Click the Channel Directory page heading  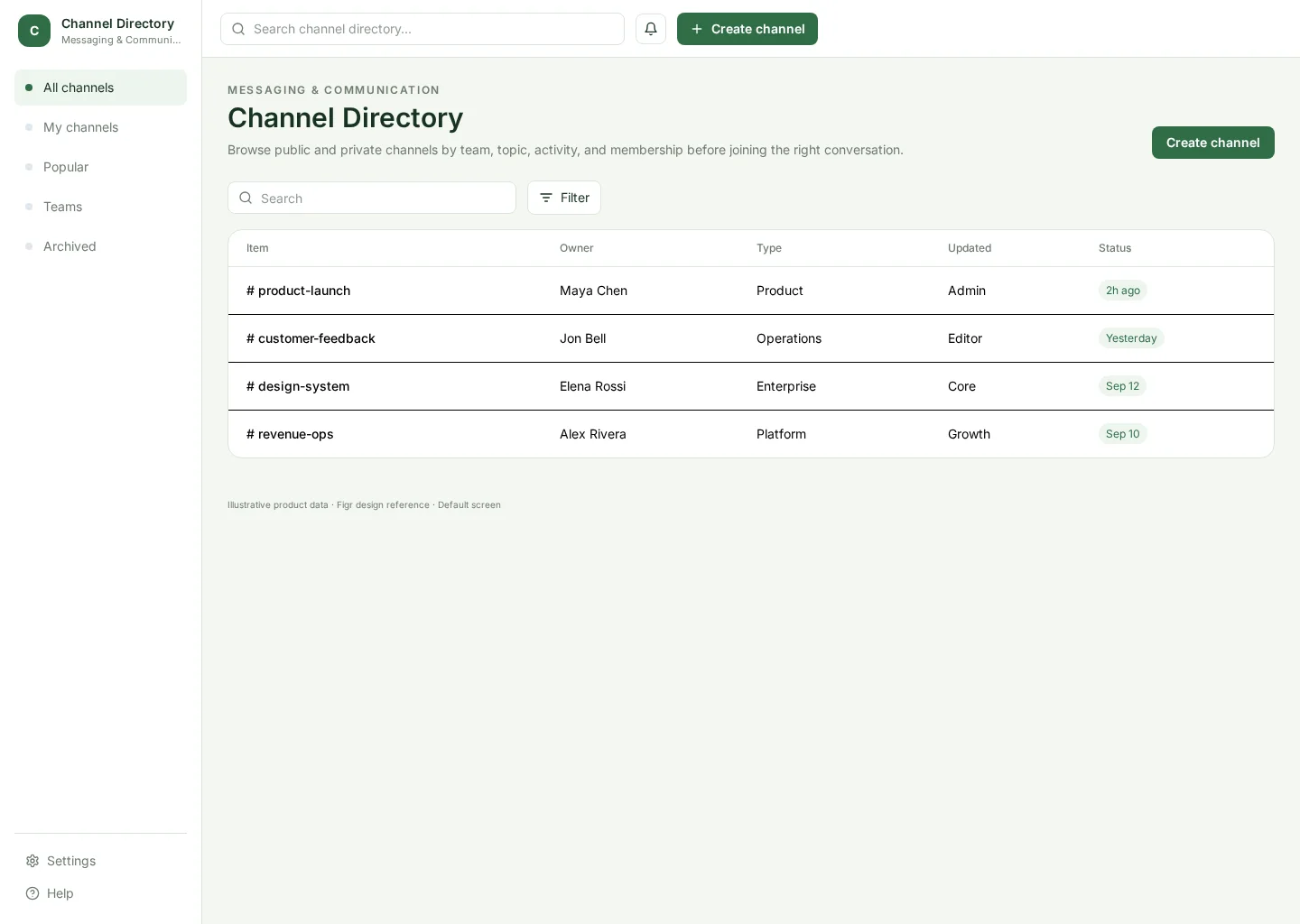(345, 117)
